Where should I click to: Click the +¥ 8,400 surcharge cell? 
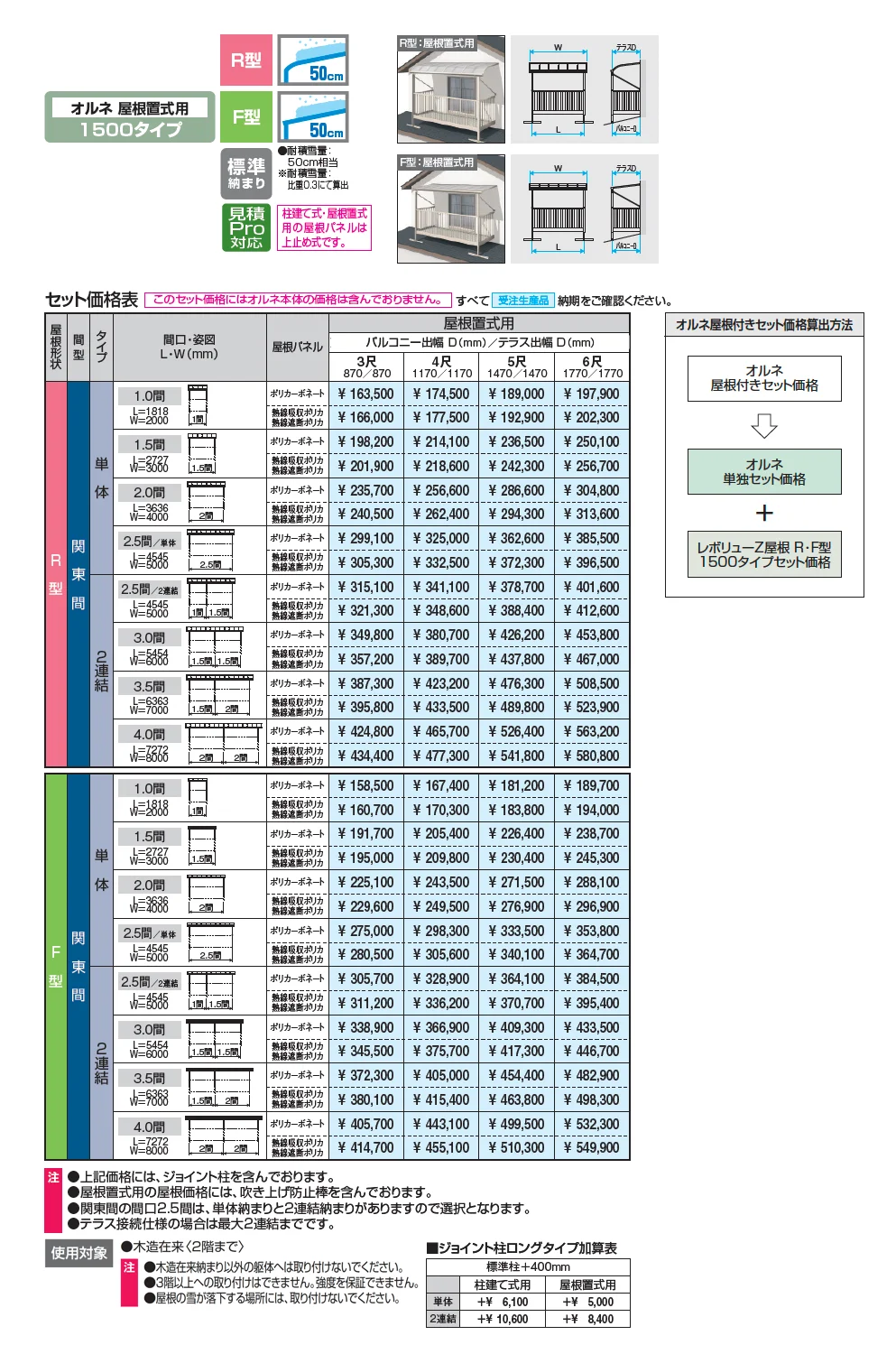tap(587, 1319)
